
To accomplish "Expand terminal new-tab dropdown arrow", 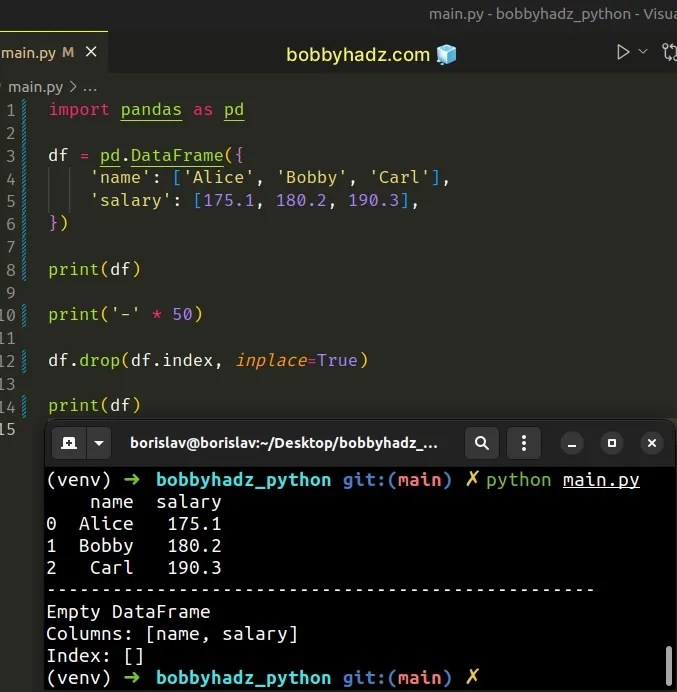I will point(99,443).
